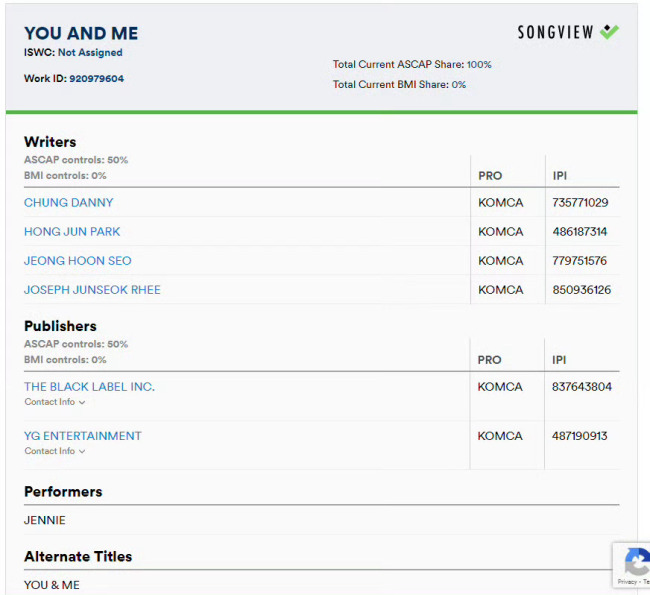This screenshot has width=650, height=595.
Task: Click the reCAPTCHA badge icon
Action: click(637, 561)
